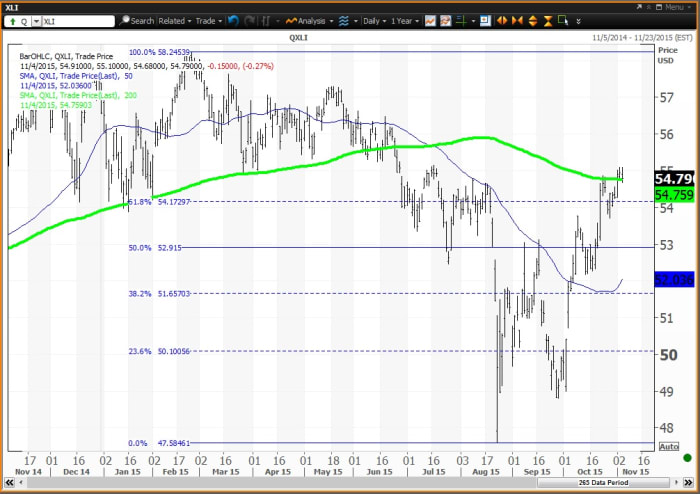
Task: Open the Daily interval dropdown
Action: tap(374, 21)
